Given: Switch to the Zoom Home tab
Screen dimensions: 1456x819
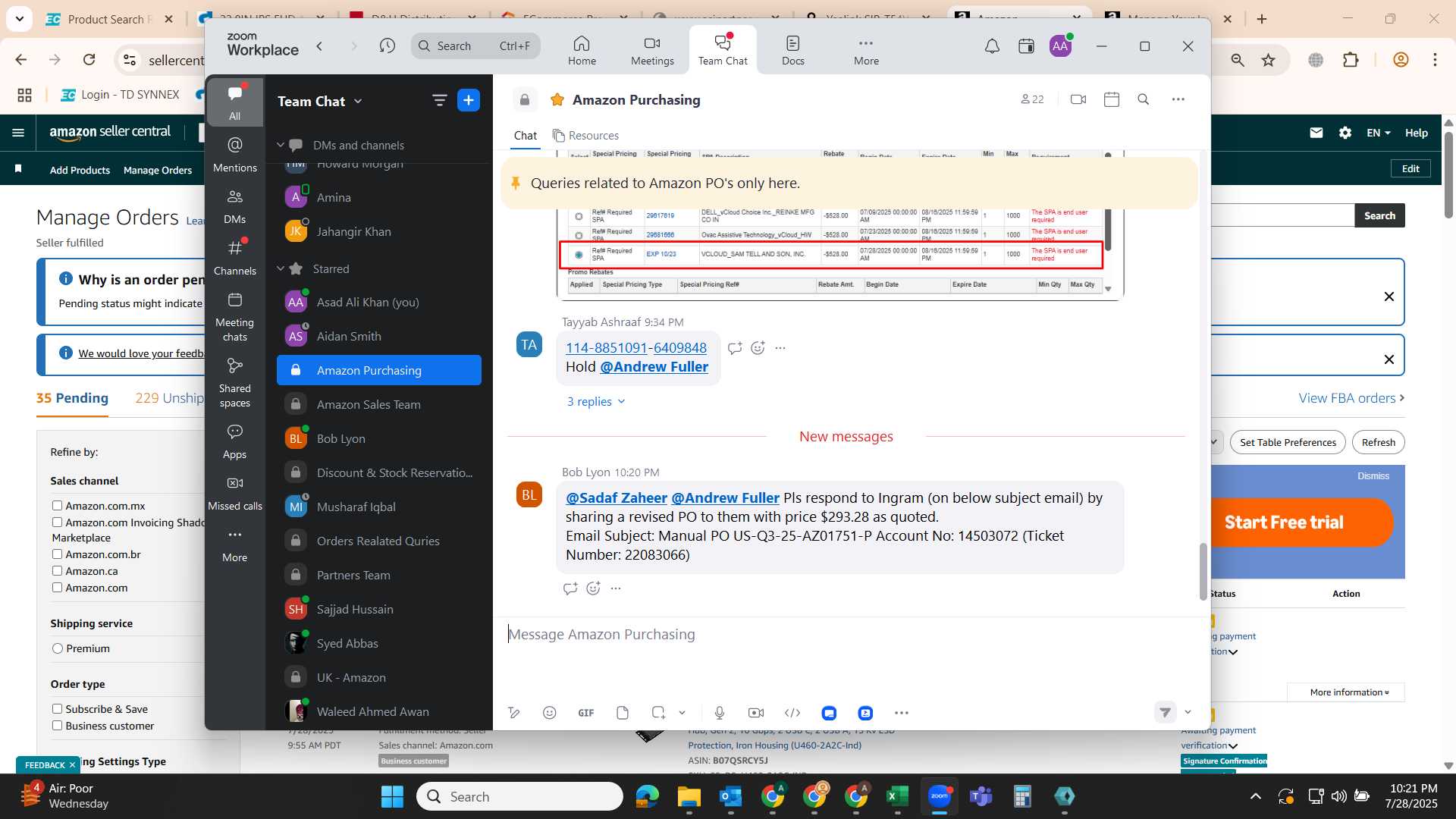Looking at the screenshot, I should (x=582, y=50).
